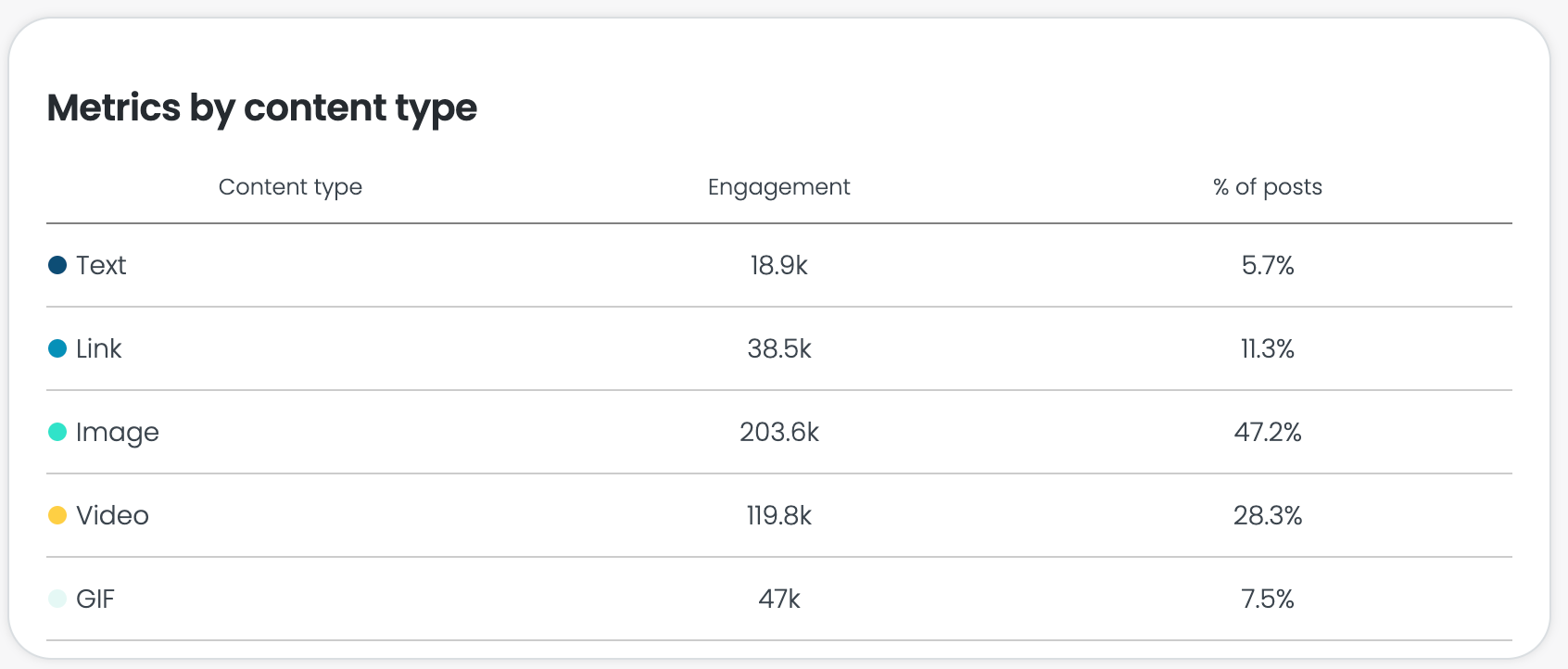This screenshot has width=1568, height=669.
Task: Click the teal Image color dot
Action: [57, 432]
